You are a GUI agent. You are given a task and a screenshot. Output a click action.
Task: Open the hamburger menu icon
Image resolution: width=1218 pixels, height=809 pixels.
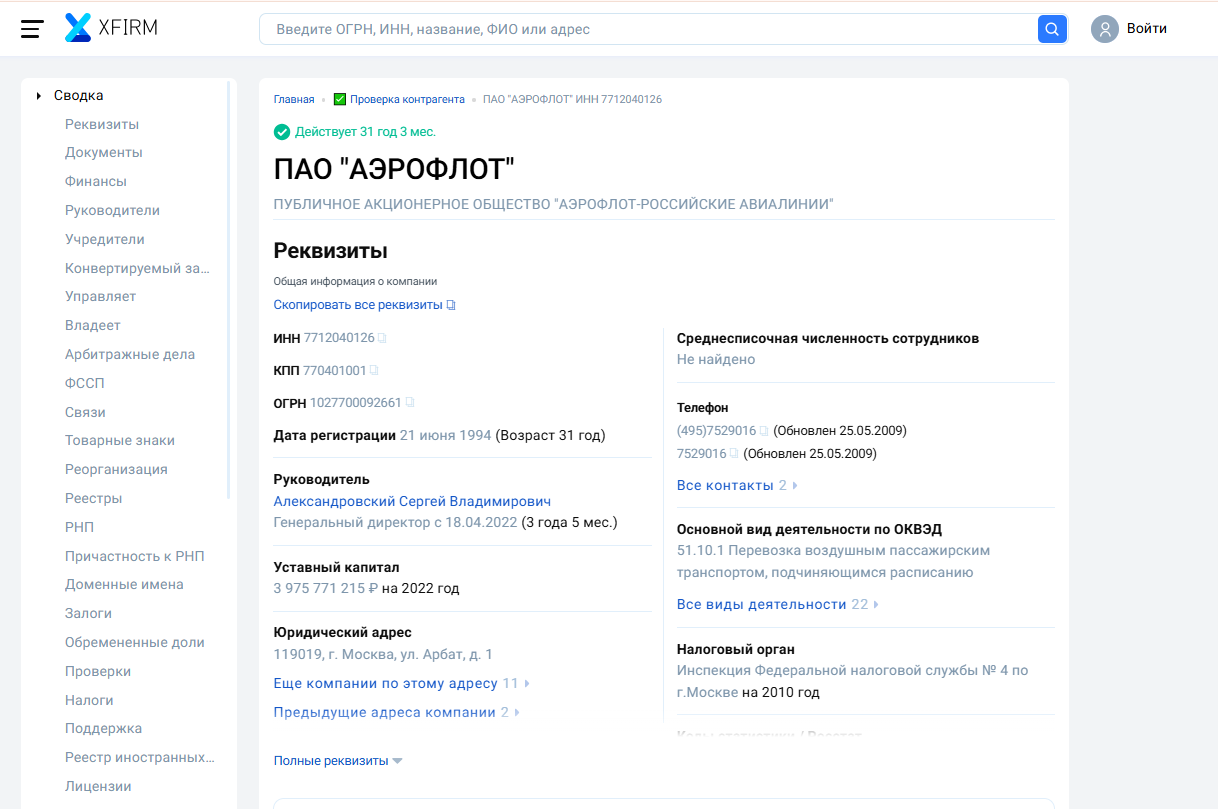[32, 29]
